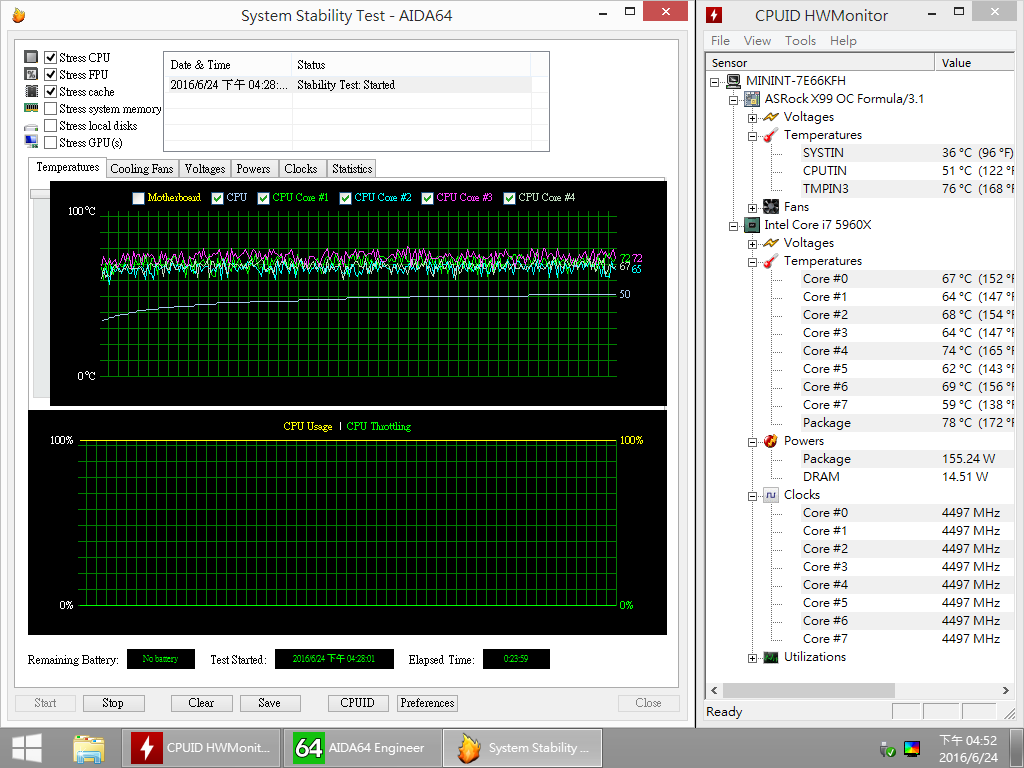Switch to the Voltages tab
The width and height of the screenshot is (1024, 768).
click(204, 168)
